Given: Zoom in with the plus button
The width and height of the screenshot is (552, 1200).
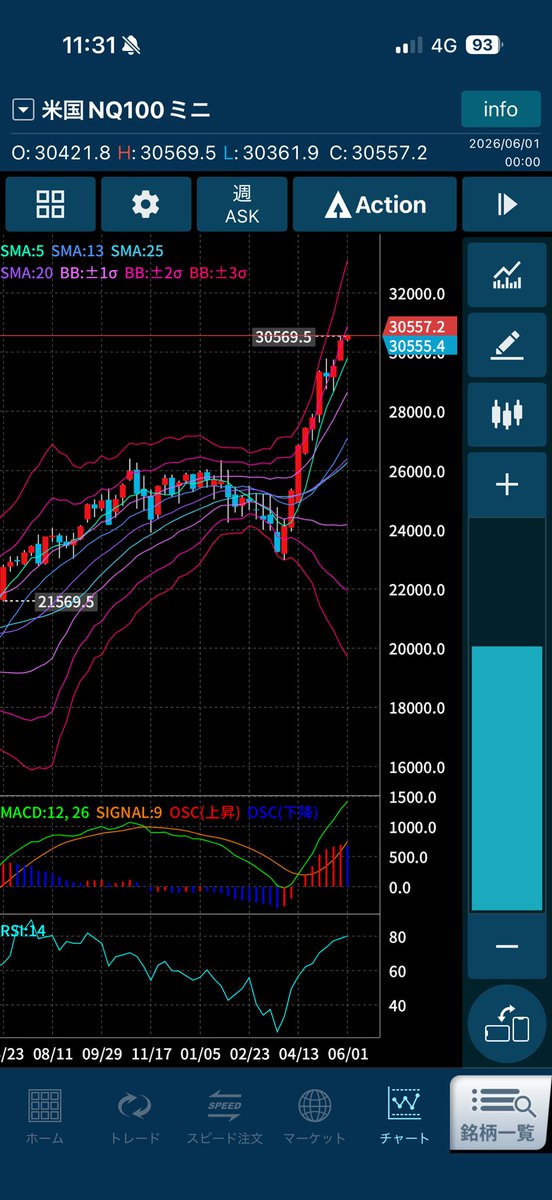Looking at the screenshot, I should click(x=507, y=485).
